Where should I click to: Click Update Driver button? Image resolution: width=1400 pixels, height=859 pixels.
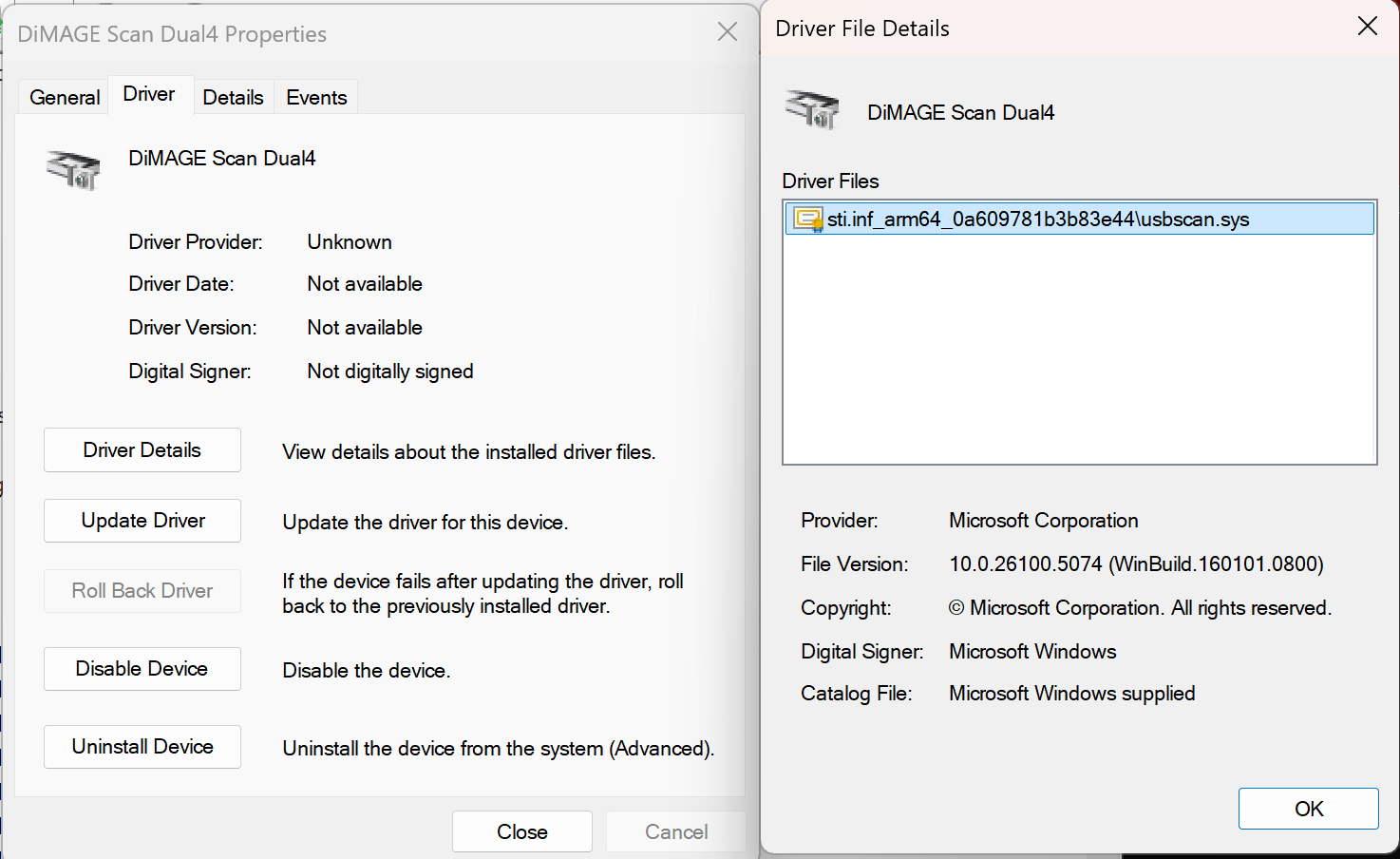pos(142,521)
